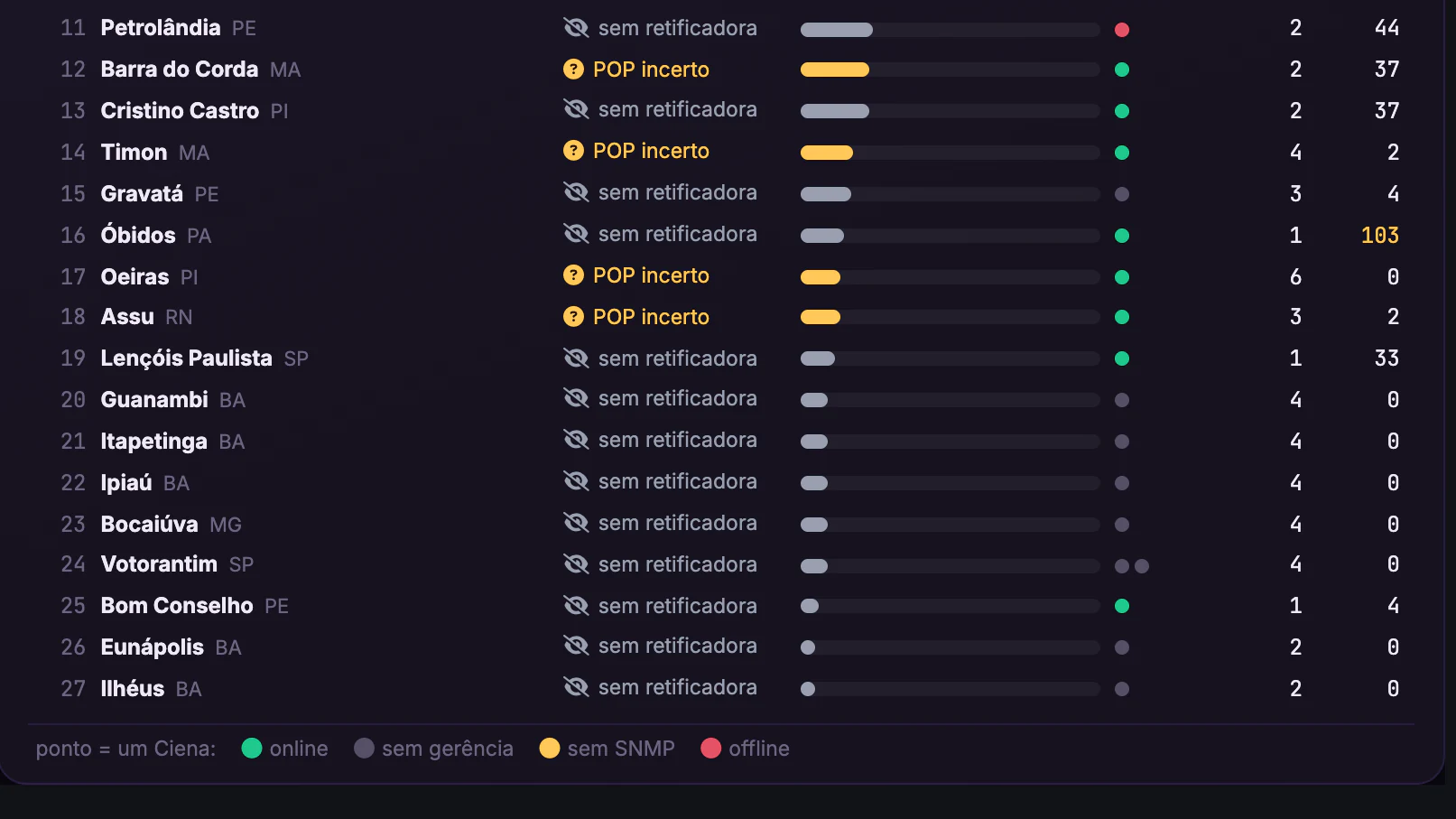Select the Eunápolis row name
The width and height of the screenshot is (1456, 819).
click(x=153, y=647)
